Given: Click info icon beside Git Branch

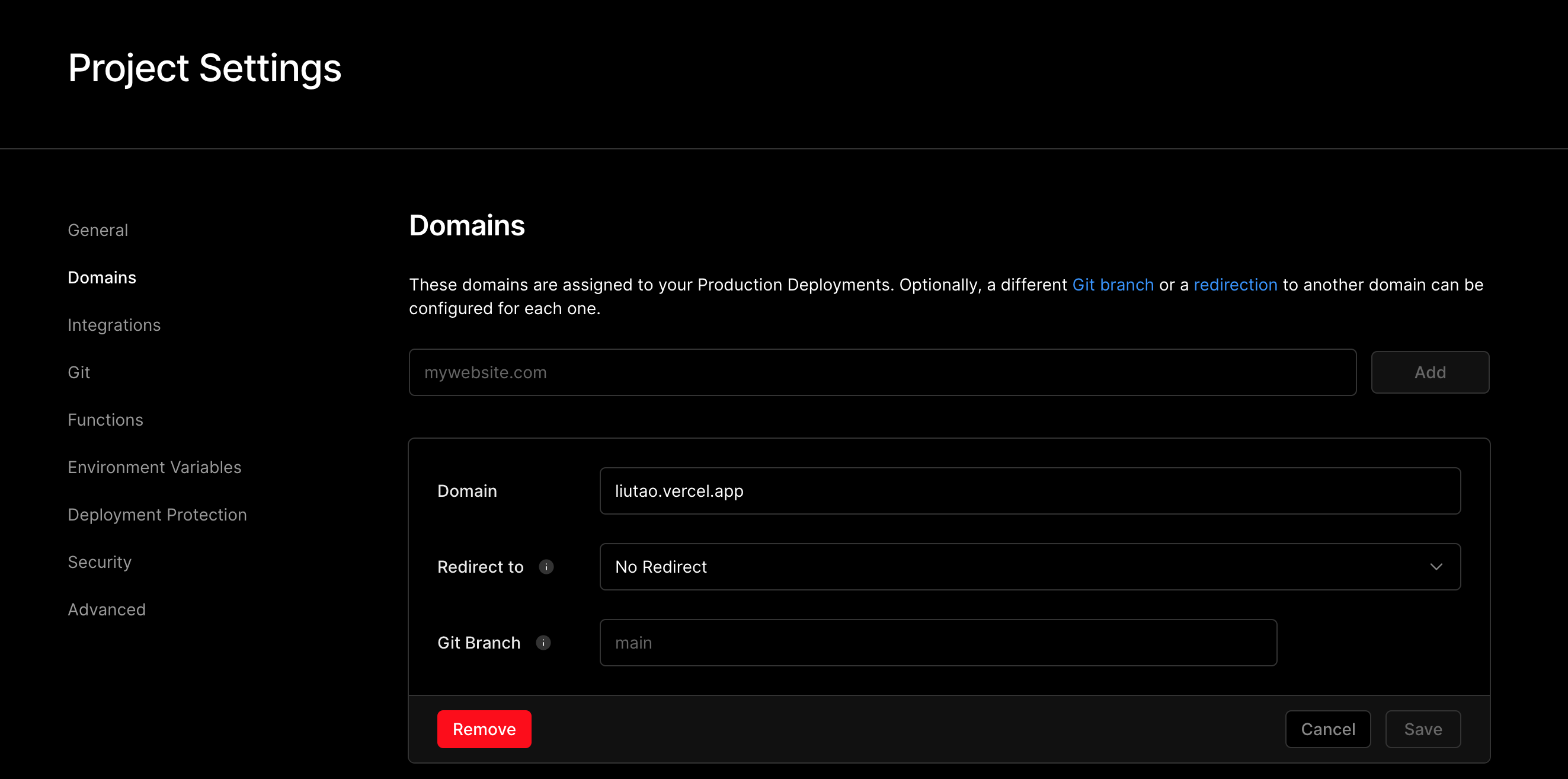Looking at the screenshot, I should point(543,643).
